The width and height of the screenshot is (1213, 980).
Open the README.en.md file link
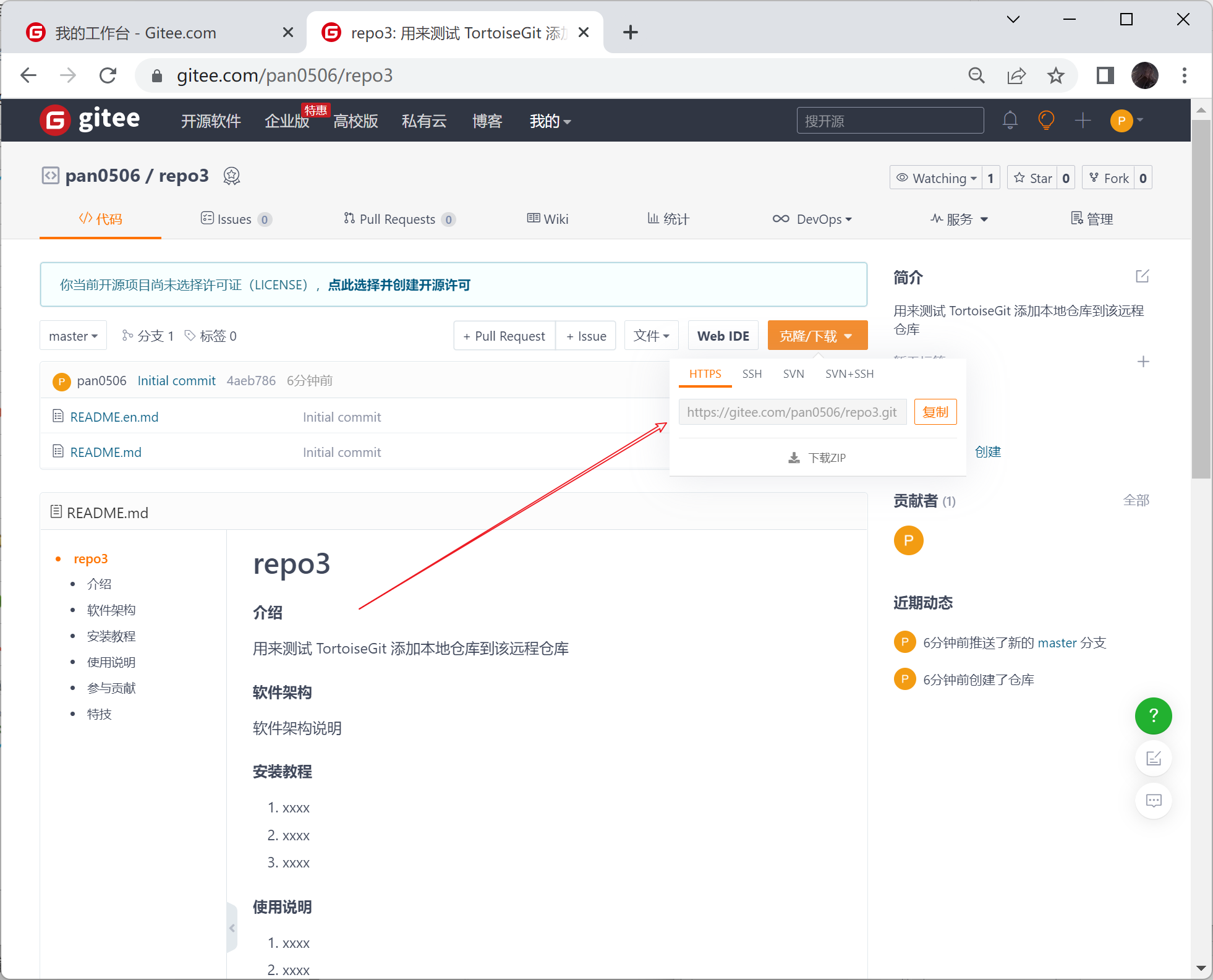pyautogui.click(x=114, y=417)
